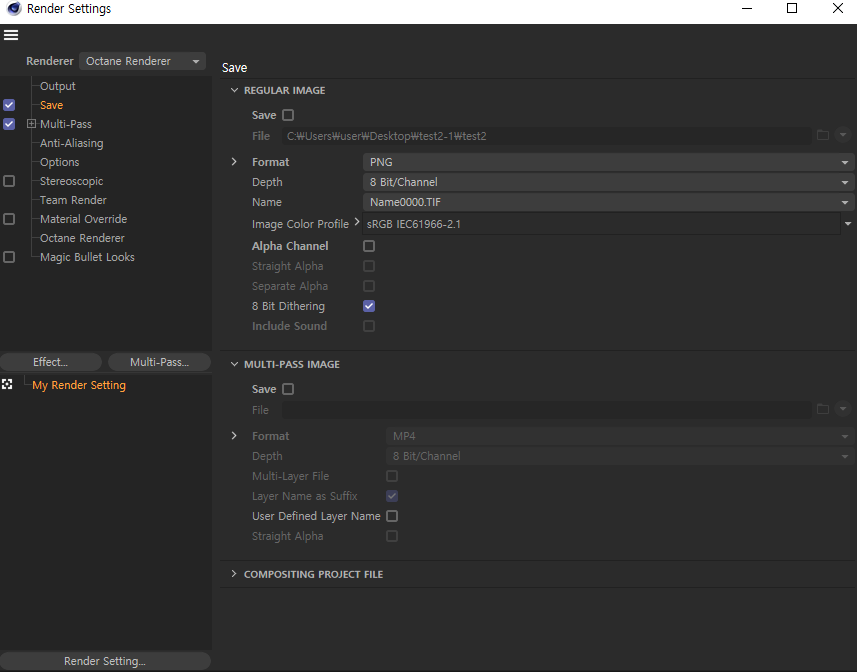The height and width of the screenshot is (672, 857).
Task: Open folder browser for Regular Image file
Action: click(823, 135)
